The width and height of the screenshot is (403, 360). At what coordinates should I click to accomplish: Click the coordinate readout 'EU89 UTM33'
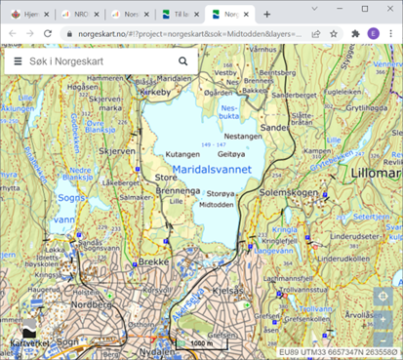pos(338,352)
